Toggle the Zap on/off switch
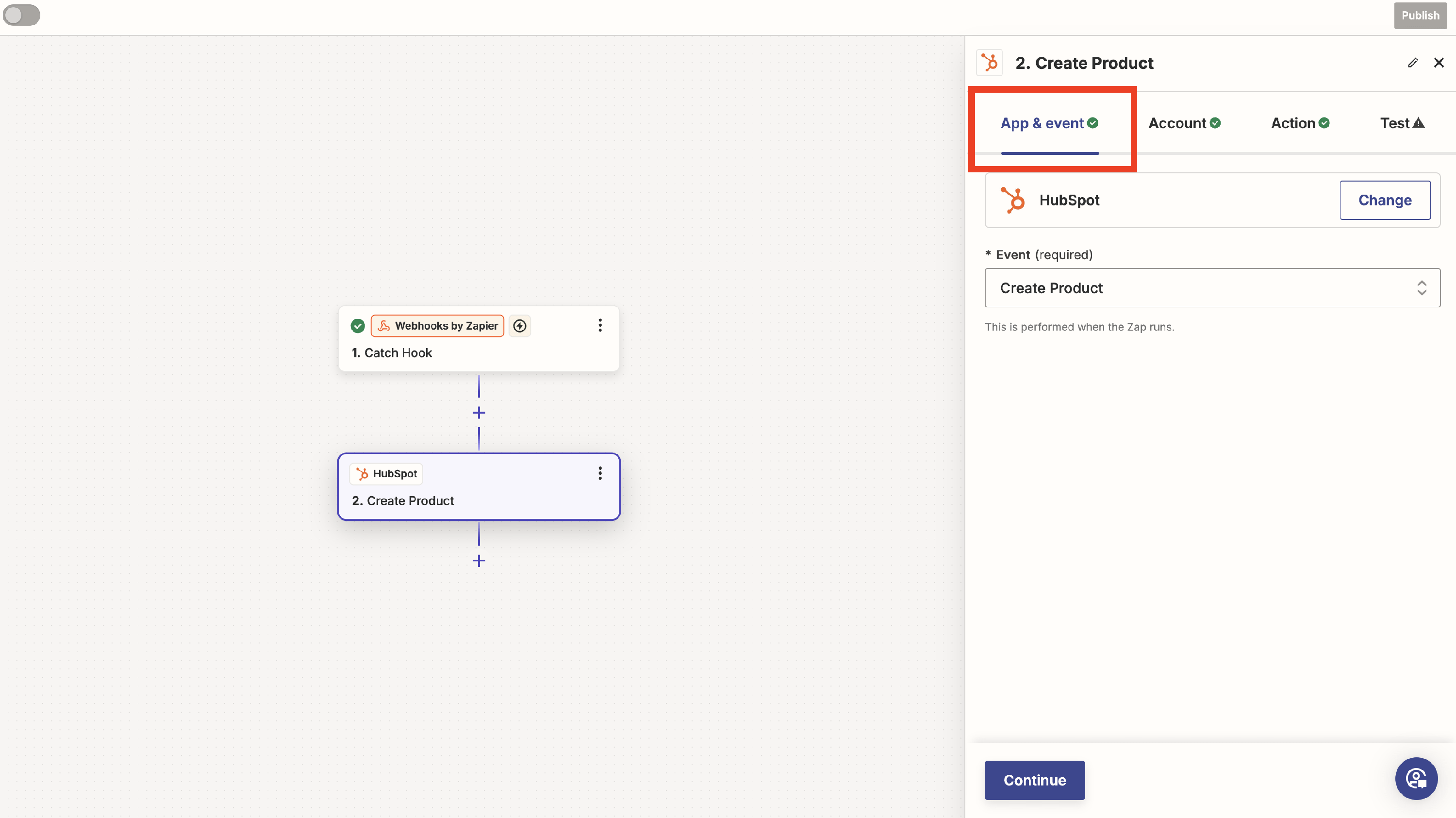The width and height of the screenshot is (1456, 818). 21,15
